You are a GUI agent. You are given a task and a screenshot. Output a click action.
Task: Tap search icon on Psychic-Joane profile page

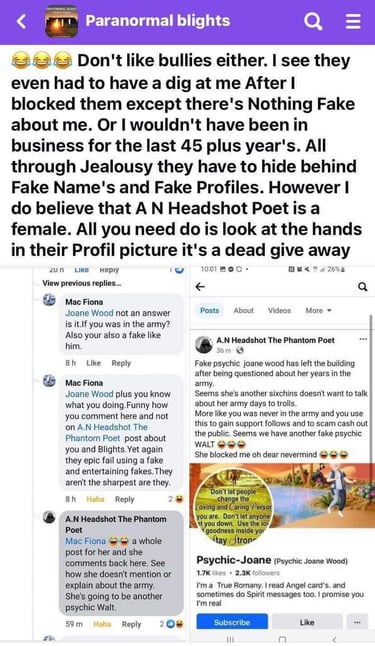(x=363, y=287)
